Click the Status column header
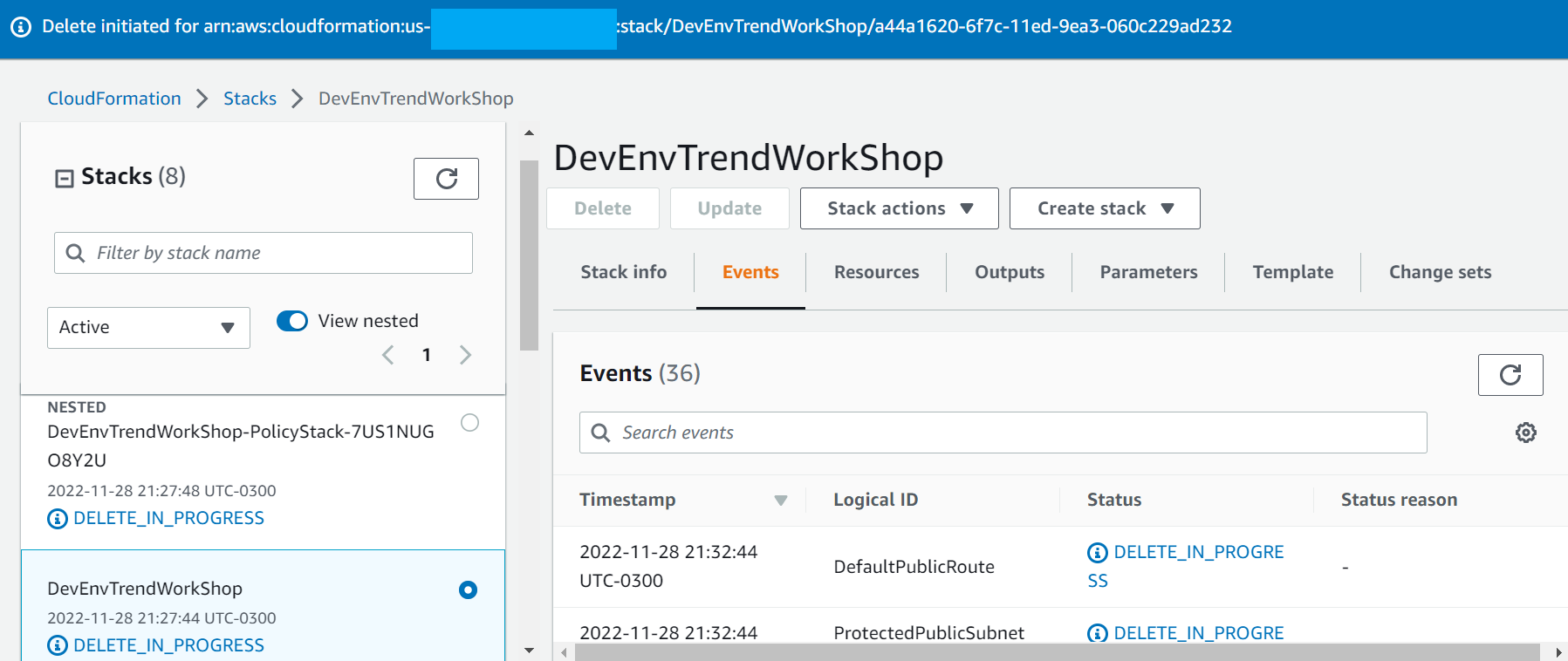Image resolution: width=1568 pixels, height=661 pixels. (x=1114, y=500)
